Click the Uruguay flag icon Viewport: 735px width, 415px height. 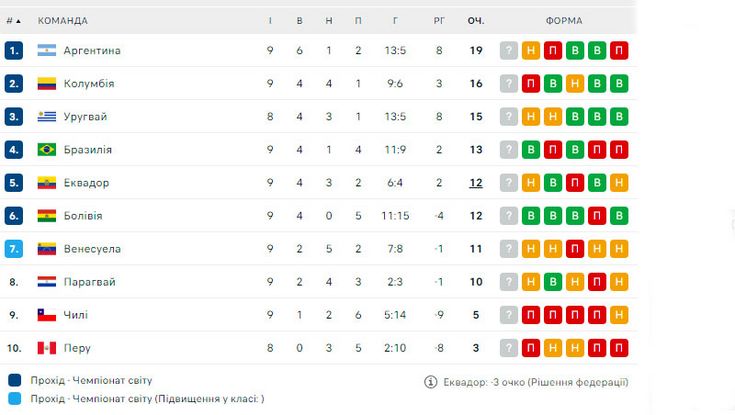click(x=47, y=116)
